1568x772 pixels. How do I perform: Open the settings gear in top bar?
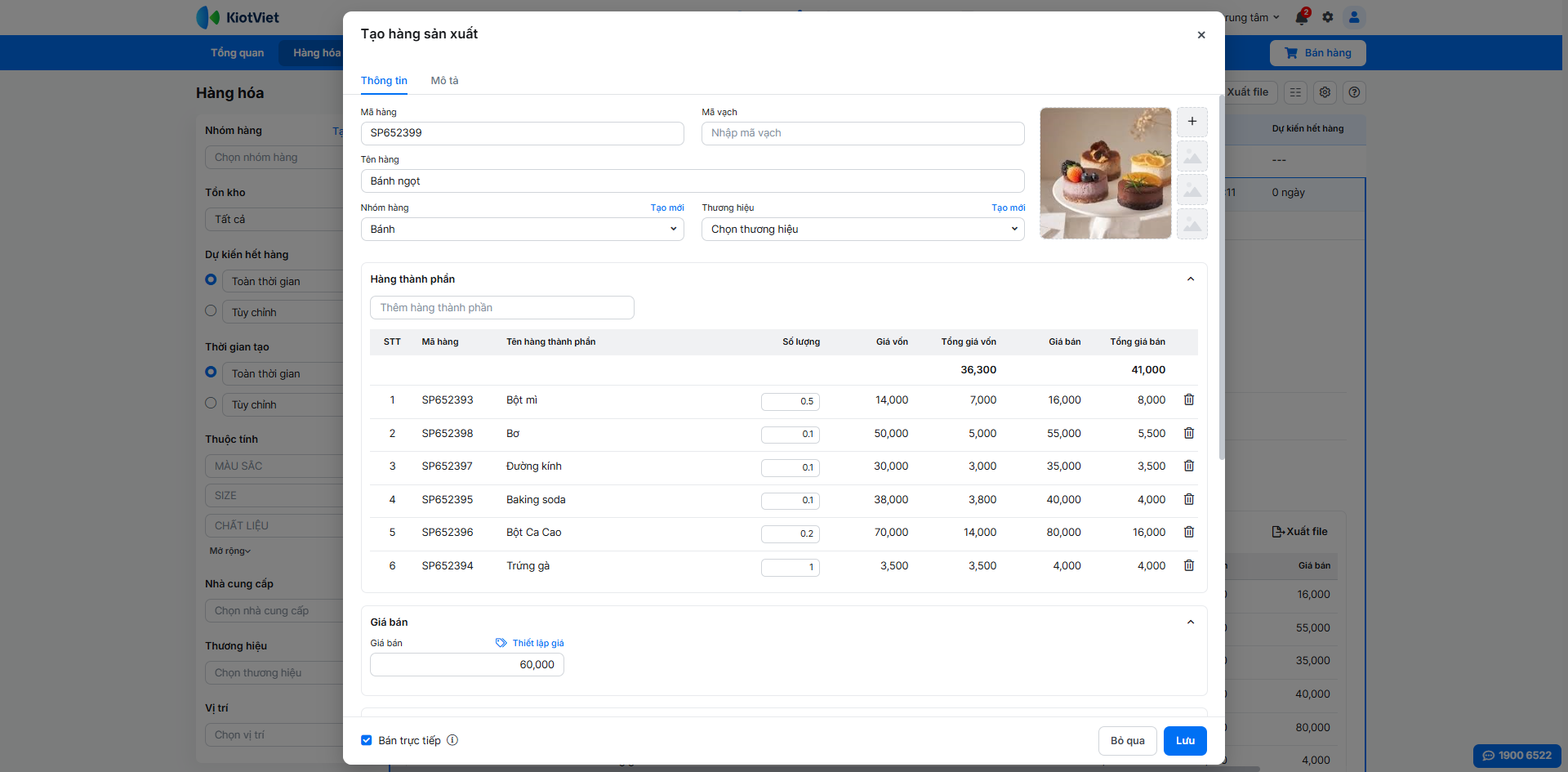coord(1328,17)
